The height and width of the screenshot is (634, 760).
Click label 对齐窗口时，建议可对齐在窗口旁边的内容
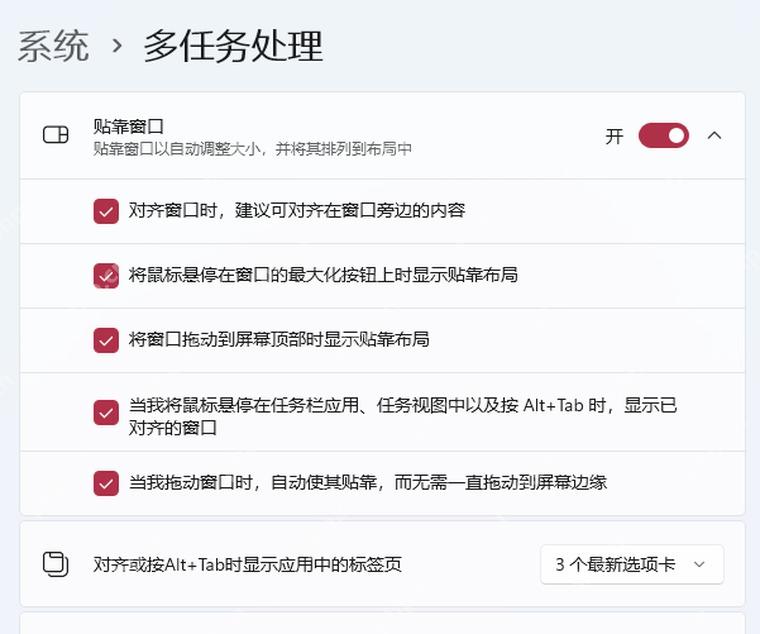(297, 210)
